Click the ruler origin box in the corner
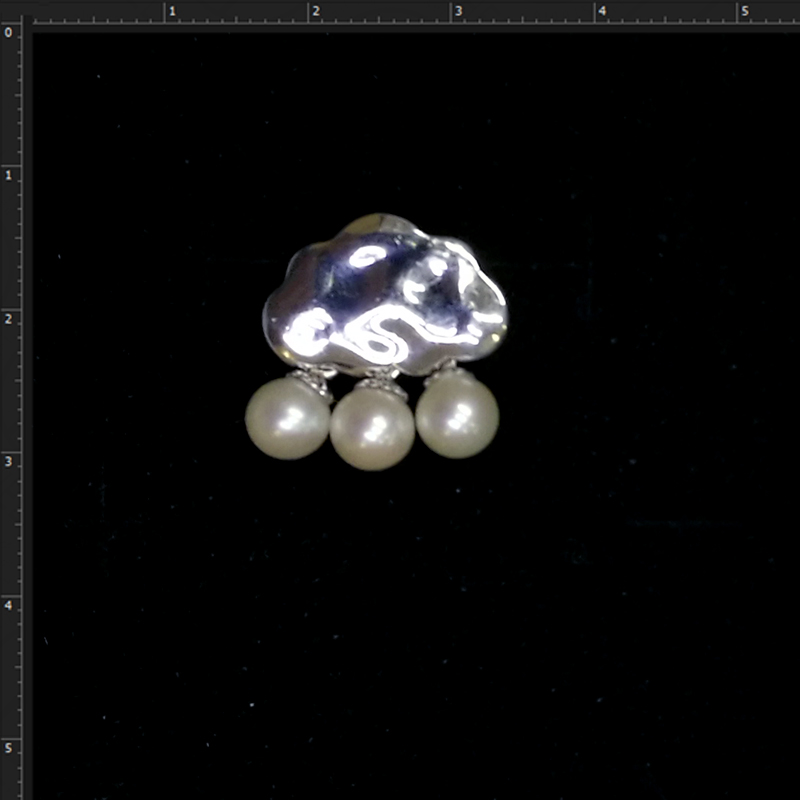The width and height of the screenshot is (800, 800). pyautogui.click(x=11, y=11)
